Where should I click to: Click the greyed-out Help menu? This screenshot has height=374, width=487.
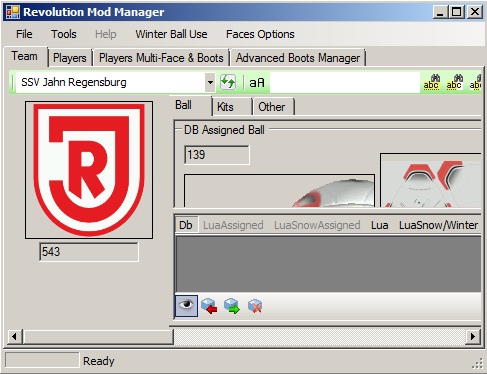pyautogui.click(x=106, y=34)
